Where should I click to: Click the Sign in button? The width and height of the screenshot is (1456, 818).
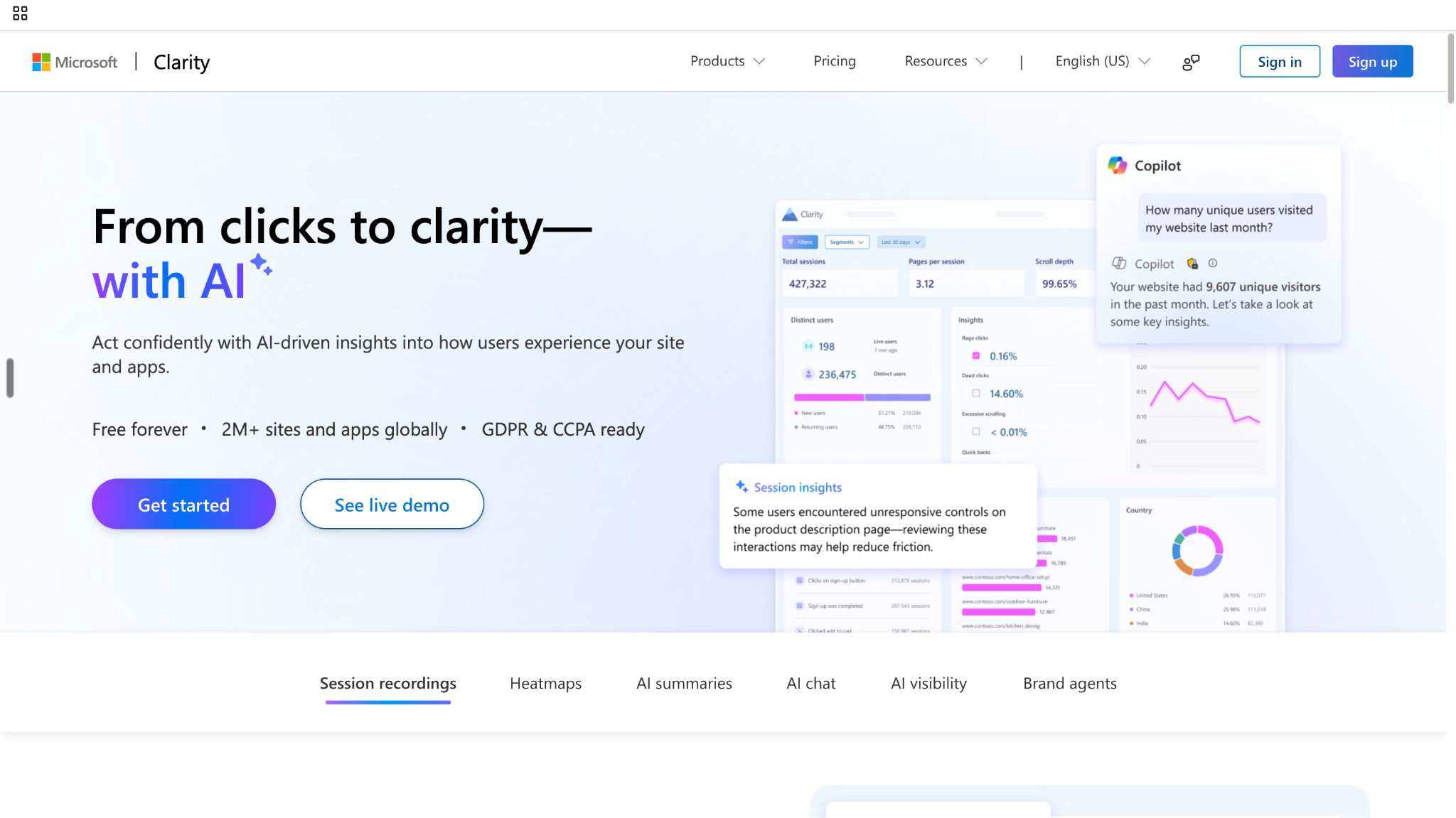tap(1279, 61)
